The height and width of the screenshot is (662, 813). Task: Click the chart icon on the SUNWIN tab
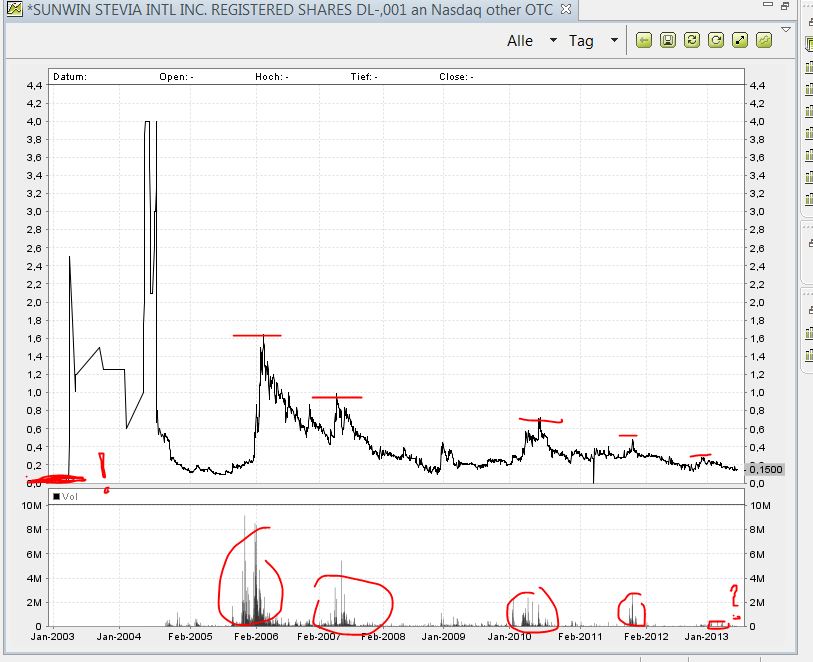[14, 9]
